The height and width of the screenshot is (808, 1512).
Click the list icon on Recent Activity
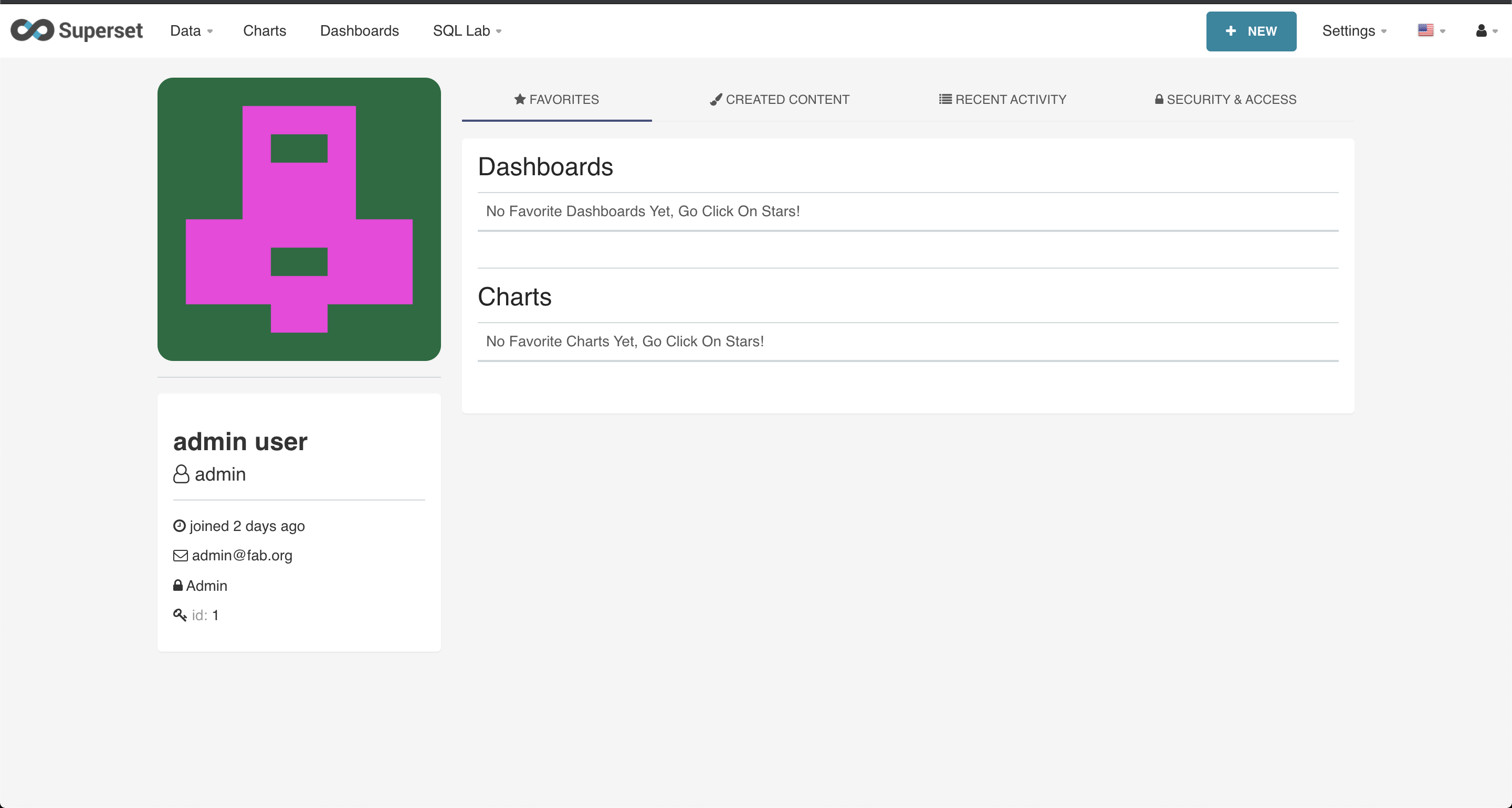click(x=945, y=99)
